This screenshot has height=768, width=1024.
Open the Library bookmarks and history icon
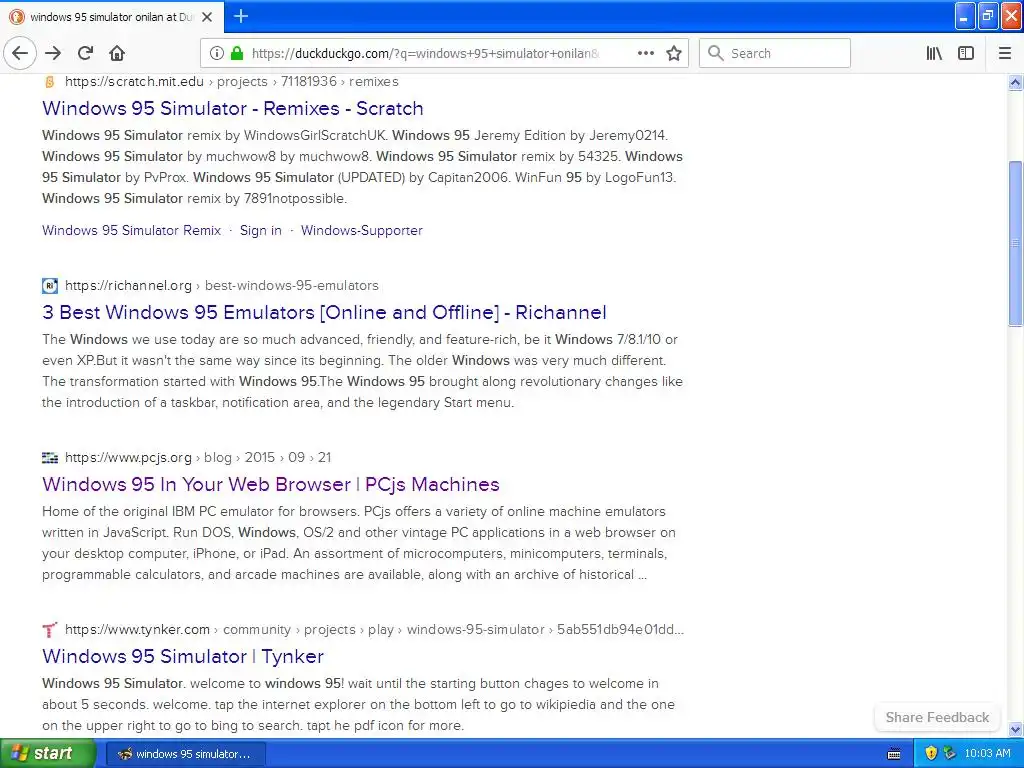(x=934, y=54)
